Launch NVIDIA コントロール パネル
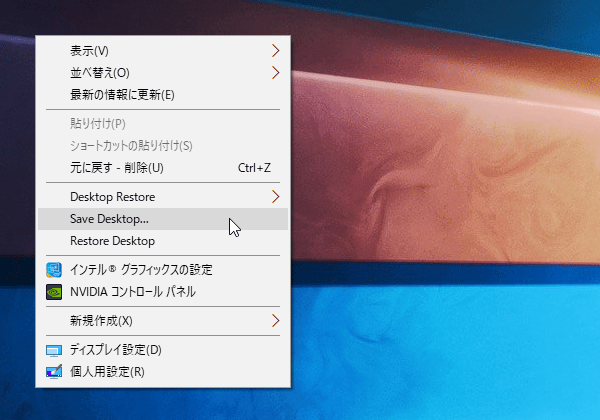This screenshot has width=600, height=420. click(163, 292)
